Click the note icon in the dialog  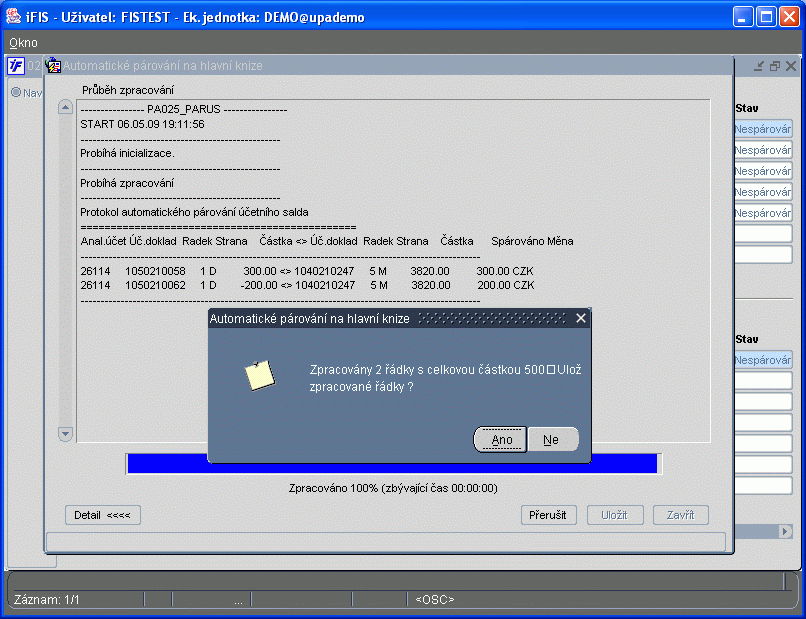point(260,375)
